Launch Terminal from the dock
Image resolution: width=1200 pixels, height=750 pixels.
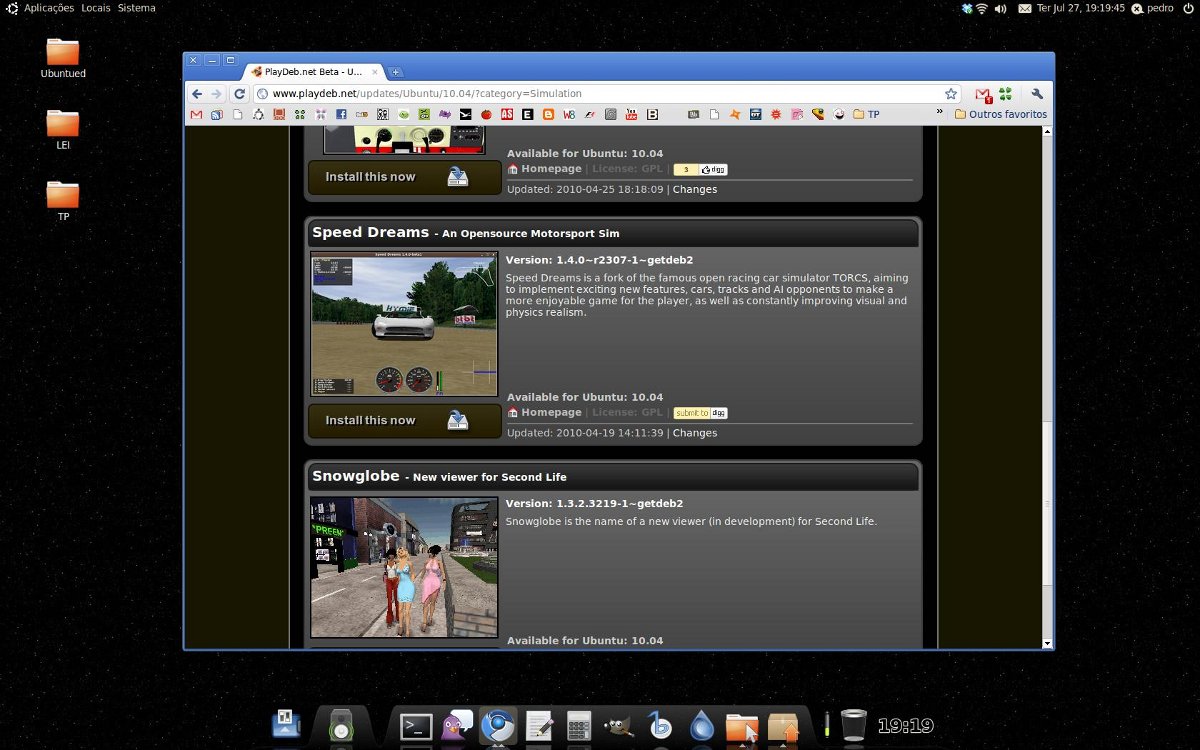click(416, 726)
